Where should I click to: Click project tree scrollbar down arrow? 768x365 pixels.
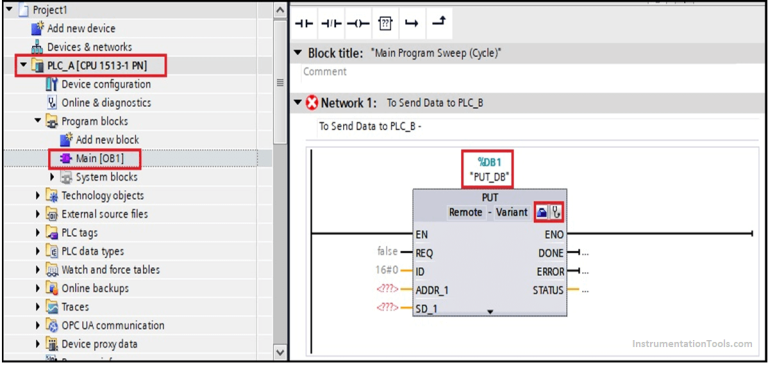pyautogui.click(x=280, y=352)
